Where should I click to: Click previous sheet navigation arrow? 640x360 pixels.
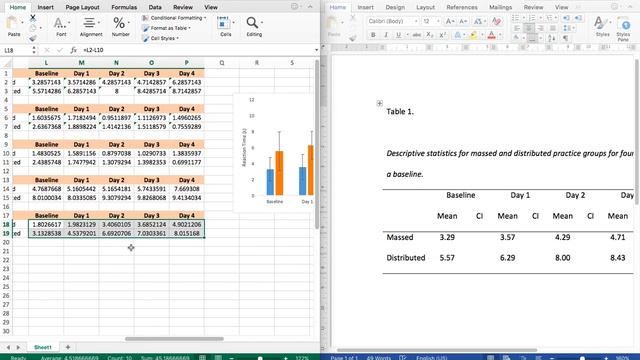(x=8, y=347)
